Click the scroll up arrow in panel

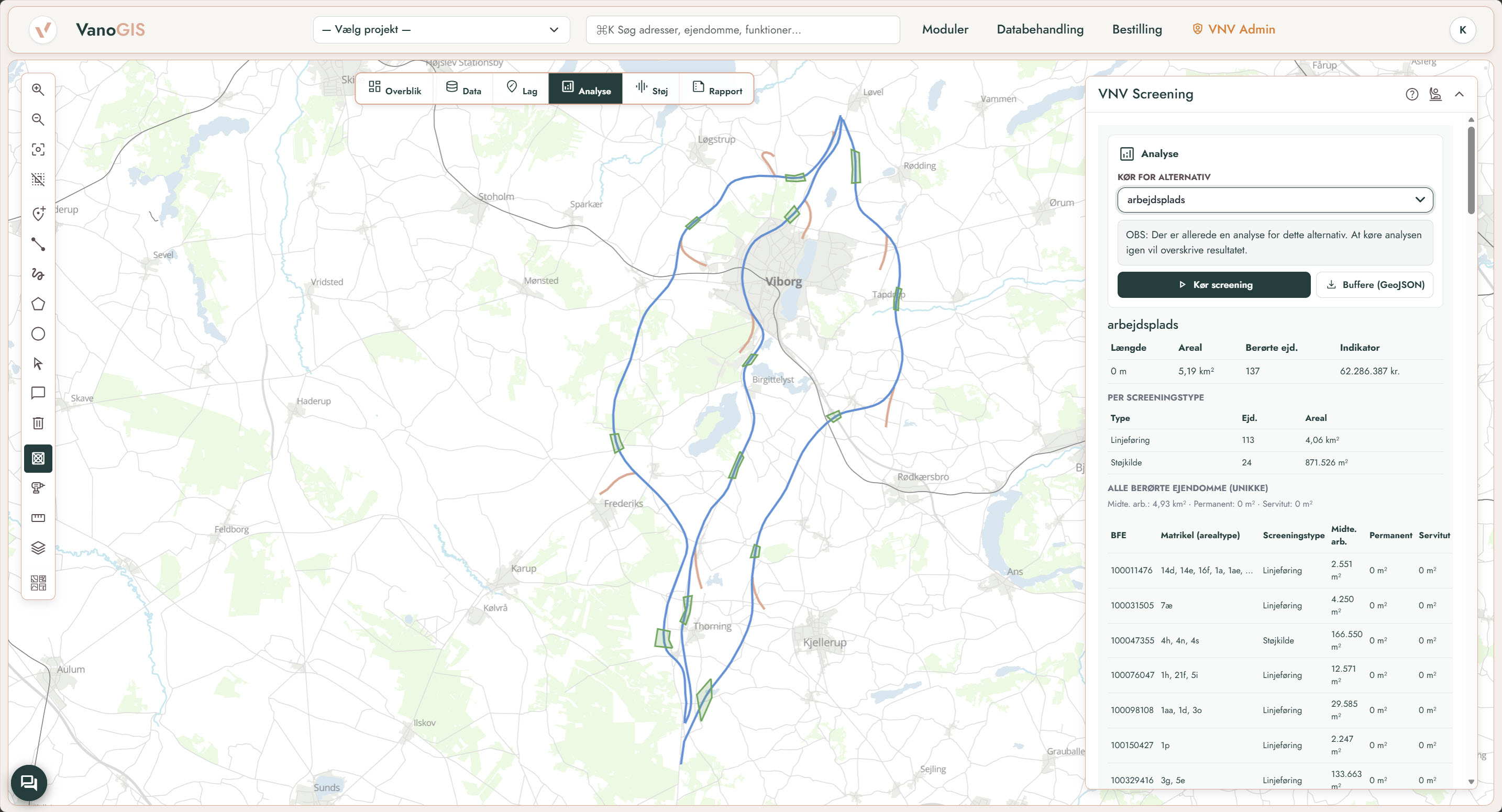(1471, 119)
